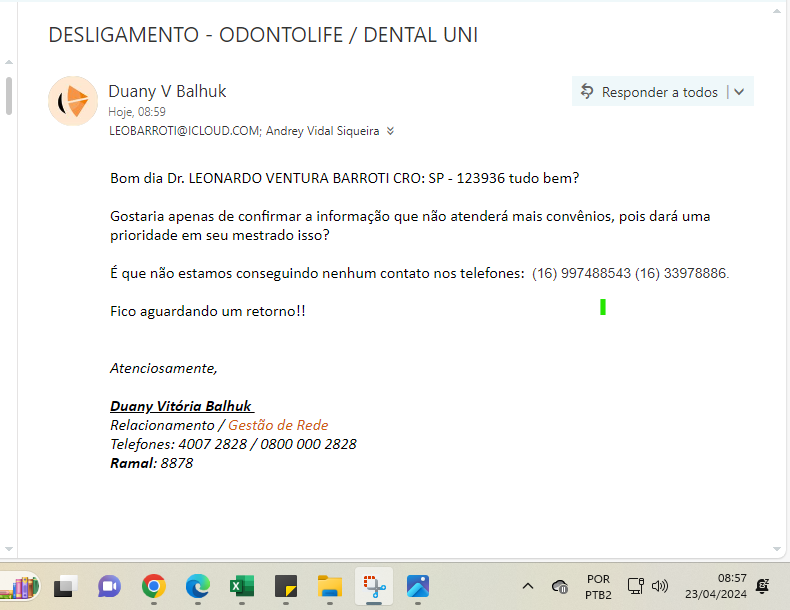Open the Photos app from the taskbar
Screen dimensions: 790x610
[418, 586]
